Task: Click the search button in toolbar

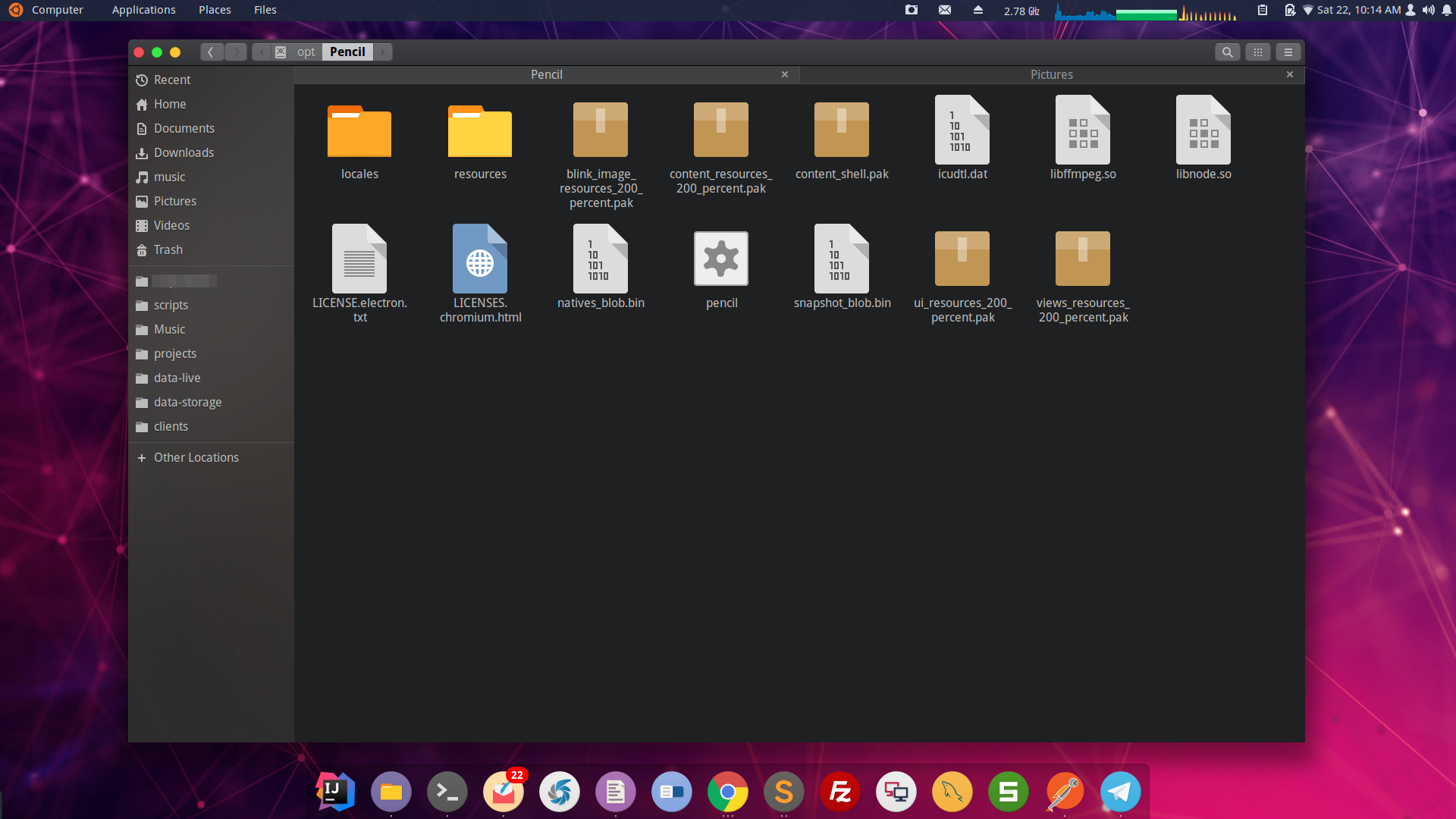Action: pos(1227,52)
